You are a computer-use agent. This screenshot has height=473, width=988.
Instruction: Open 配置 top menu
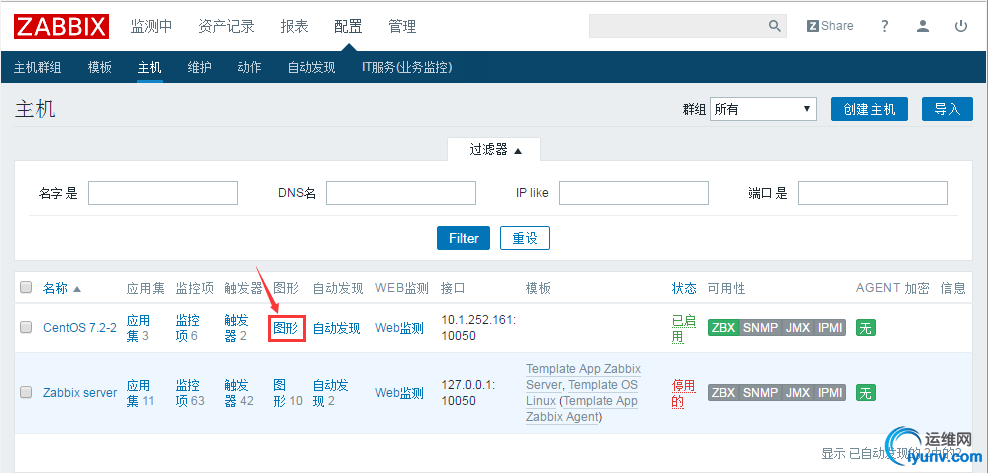(x=348, y=26)
